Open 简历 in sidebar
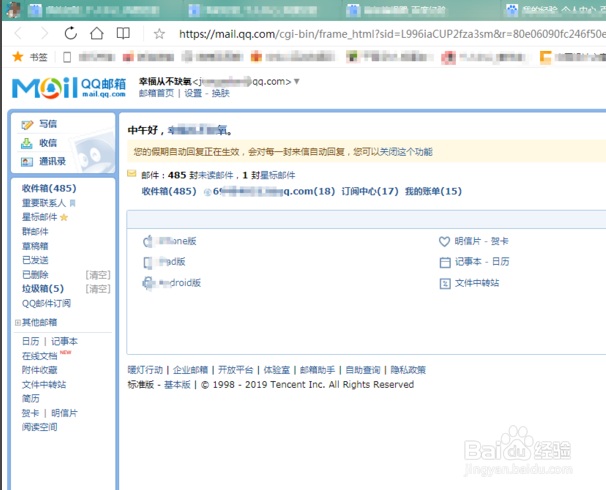Image resolution: width=606 pixels, height=490 pixels. coord(31,398)
